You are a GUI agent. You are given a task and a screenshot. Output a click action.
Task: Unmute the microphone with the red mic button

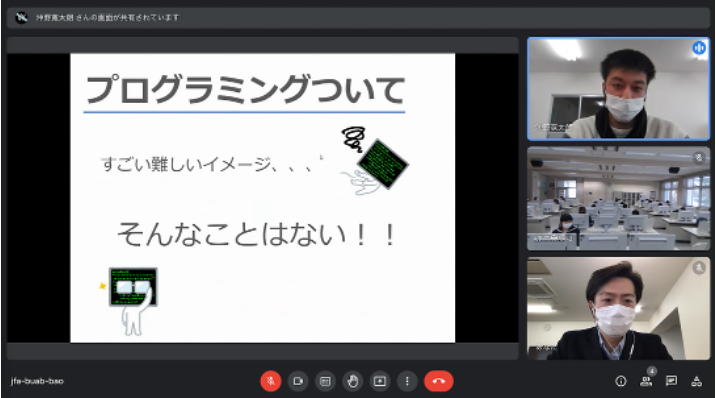click(x=270, y=381)
